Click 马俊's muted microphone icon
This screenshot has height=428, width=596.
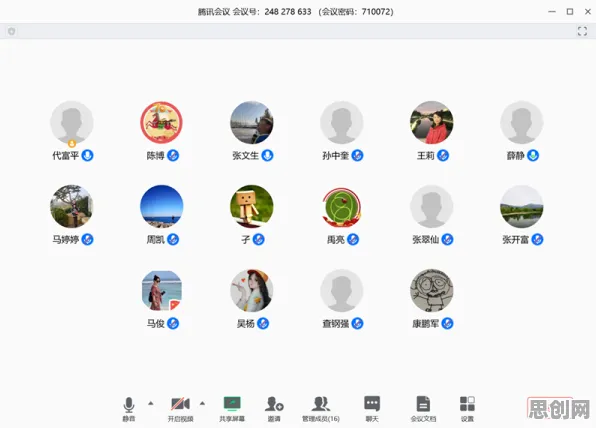click(x=173, y=323)
